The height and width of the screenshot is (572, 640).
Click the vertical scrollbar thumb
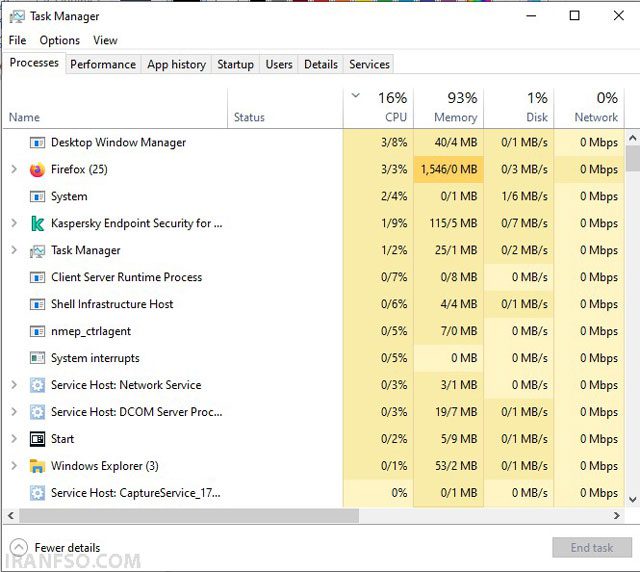click(x=632, y=158)
